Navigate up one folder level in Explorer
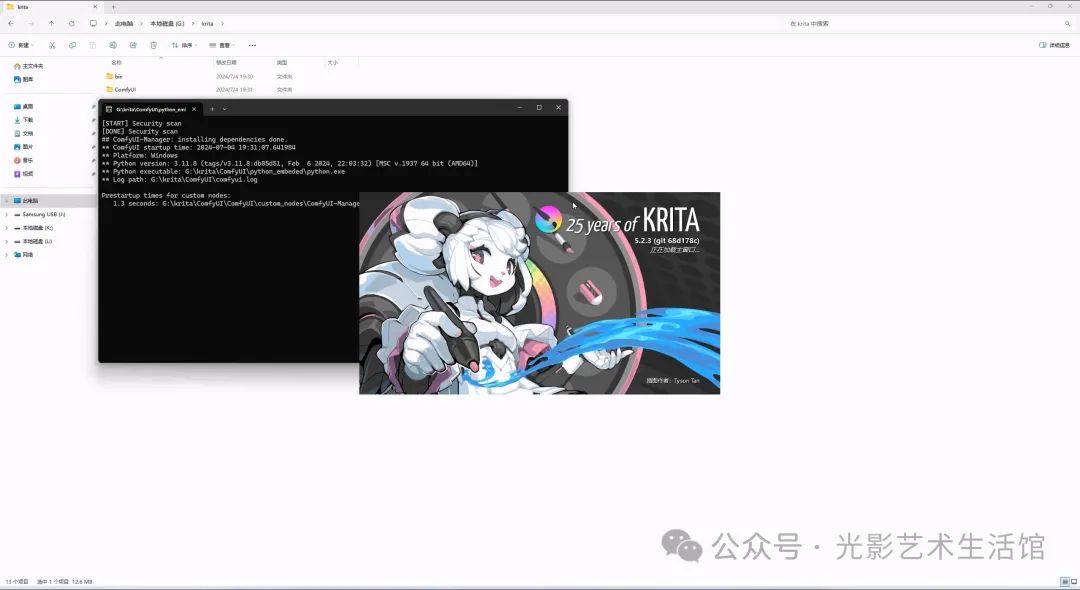Screen dimensions: 1080x590 [52, 23]
